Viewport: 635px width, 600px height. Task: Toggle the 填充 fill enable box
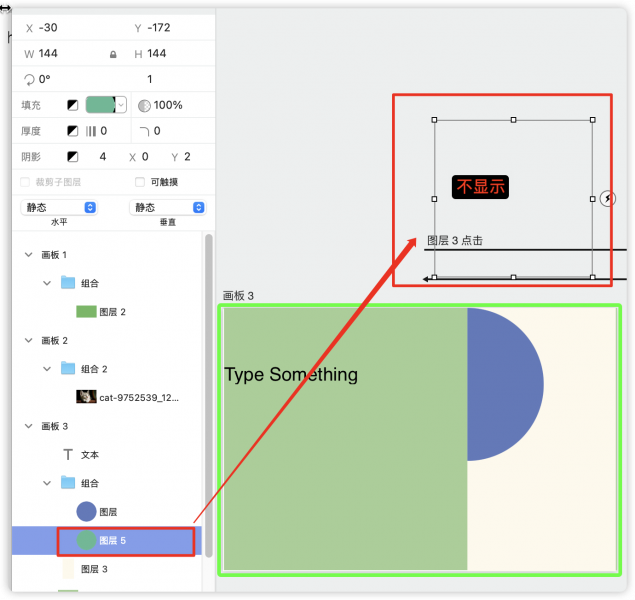[73, 105]
